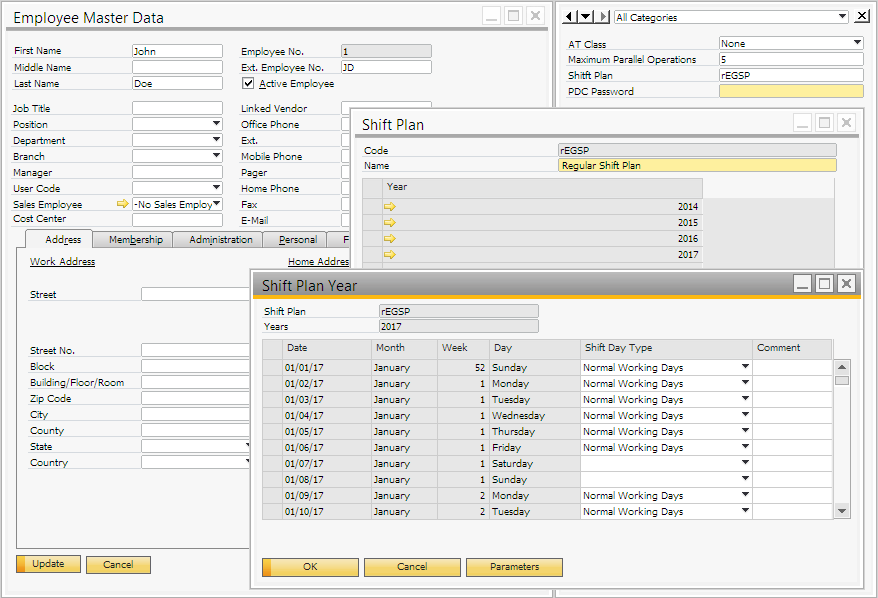
Task: Switch to the Membership tab
Action: [x=134, y=240]
